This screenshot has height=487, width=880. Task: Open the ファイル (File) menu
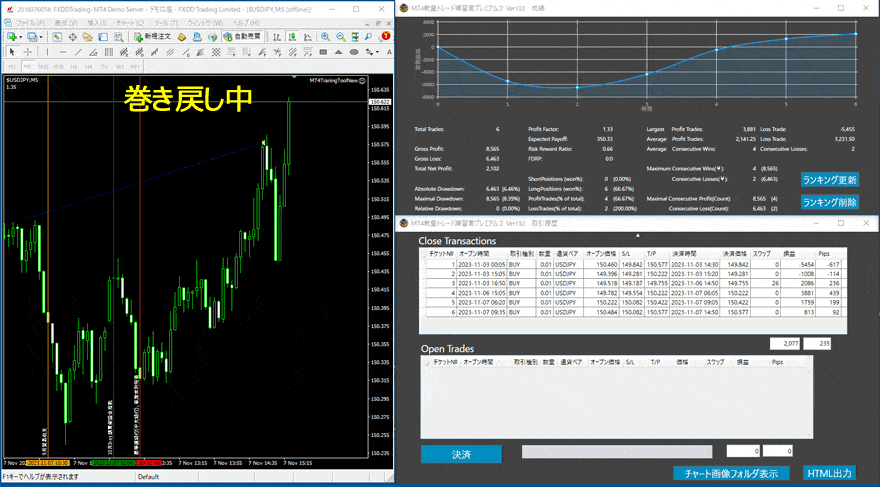pos(23,21)
